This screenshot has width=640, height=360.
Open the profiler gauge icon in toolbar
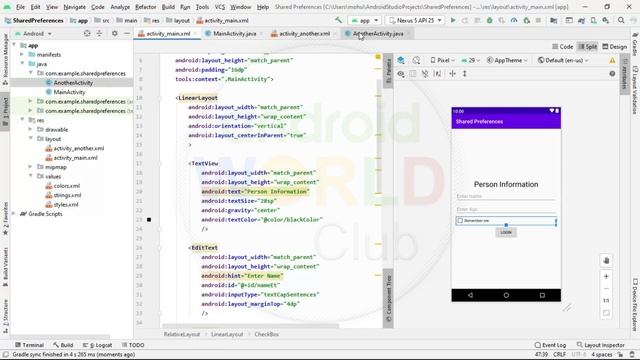(x=514, y=20)
